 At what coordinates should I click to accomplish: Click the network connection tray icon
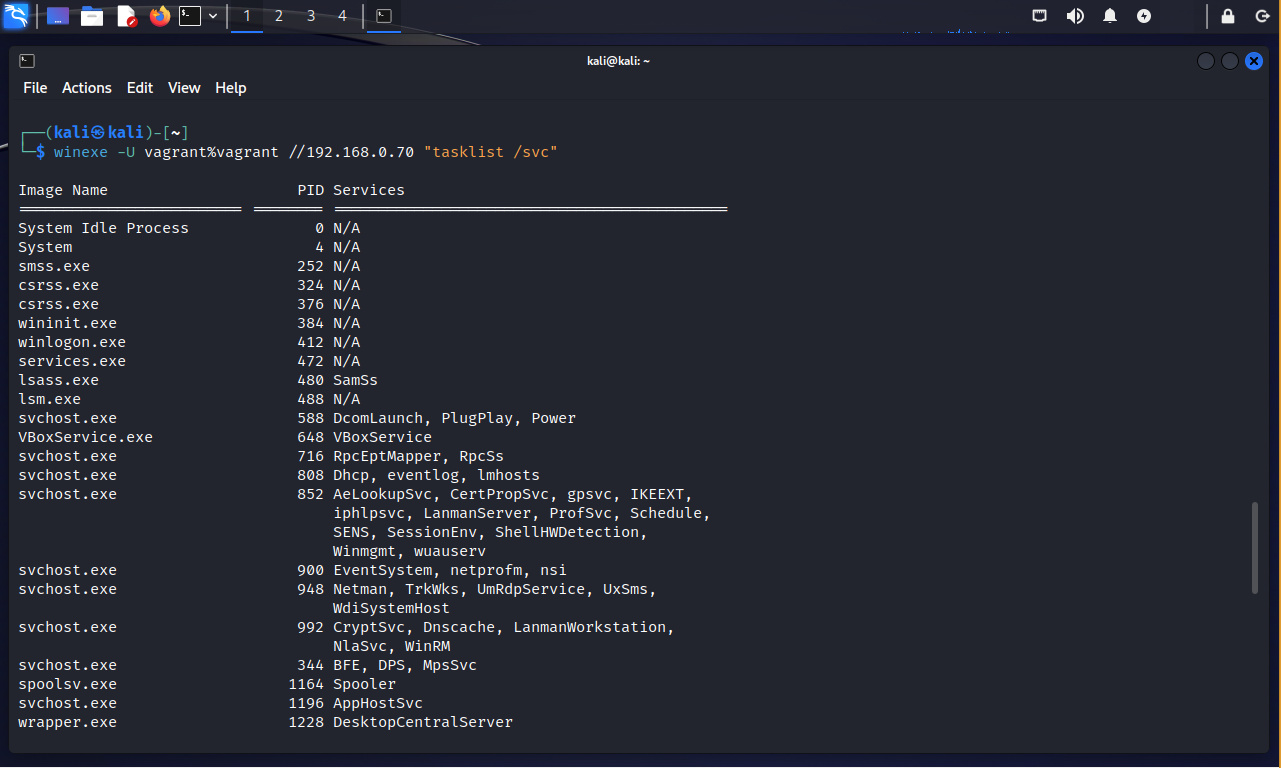tap(1040, 16)
